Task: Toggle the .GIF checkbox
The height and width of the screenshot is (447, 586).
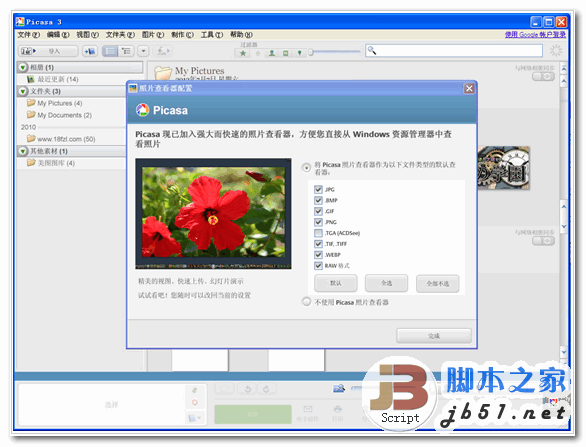Action: pos(318,211)
